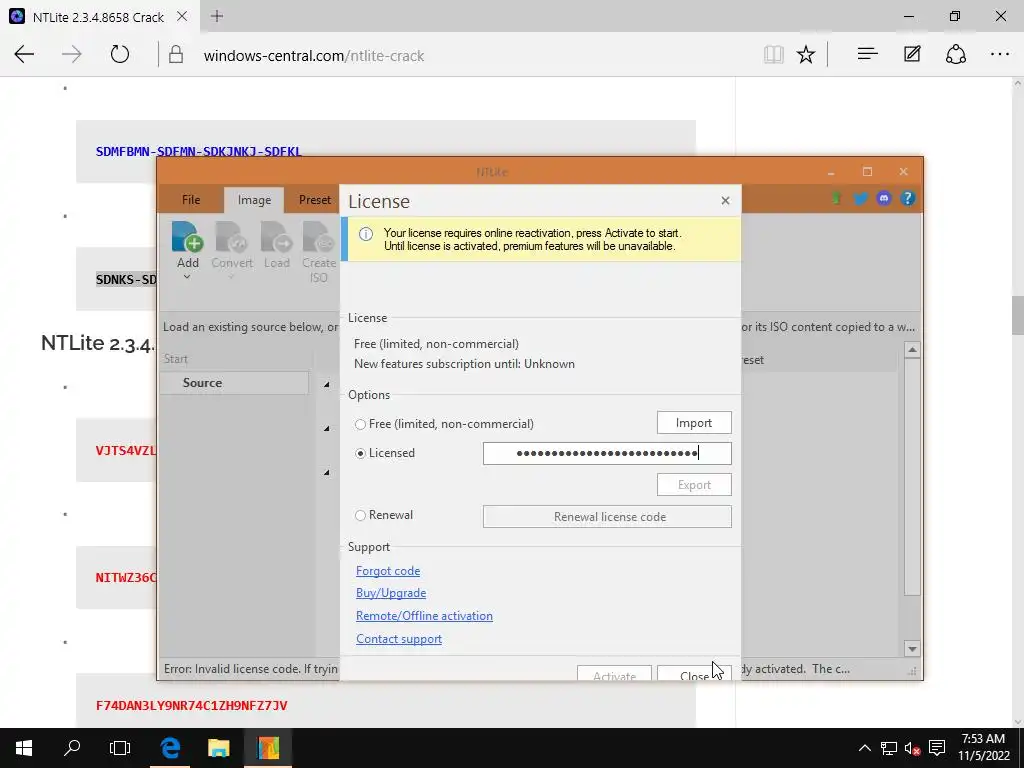Click the taskbar clock 7:53 AM
The height and width of the screenshot is (768, 1024).
point(983,739)
